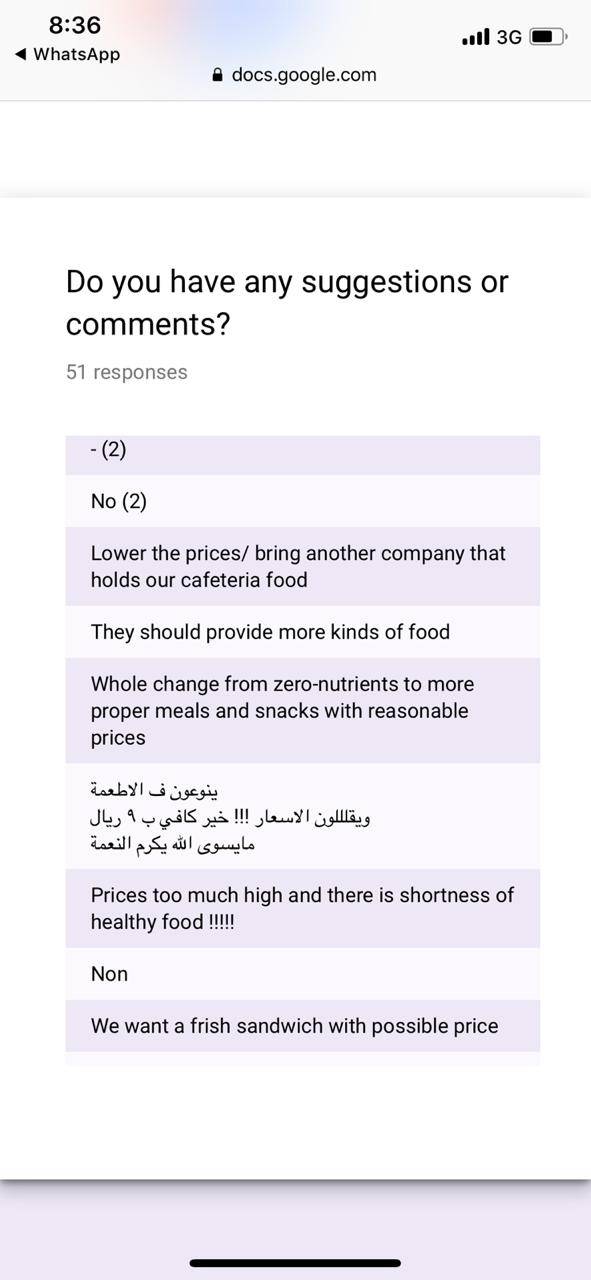Viewport: 591px width, 1280px height.
Task: Select the 'No (2)' response row
Action: click(x=303, y=501)
